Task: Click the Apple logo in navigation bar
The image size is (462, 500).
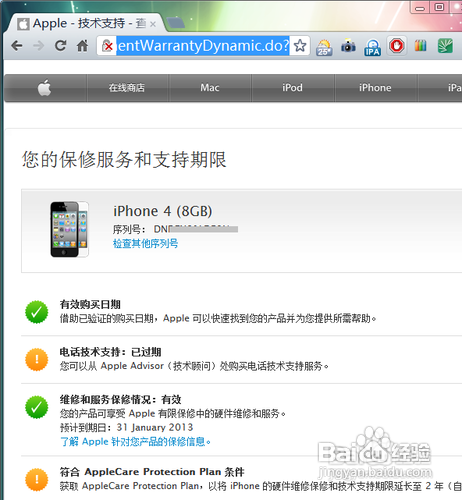Action: point(44,88)
